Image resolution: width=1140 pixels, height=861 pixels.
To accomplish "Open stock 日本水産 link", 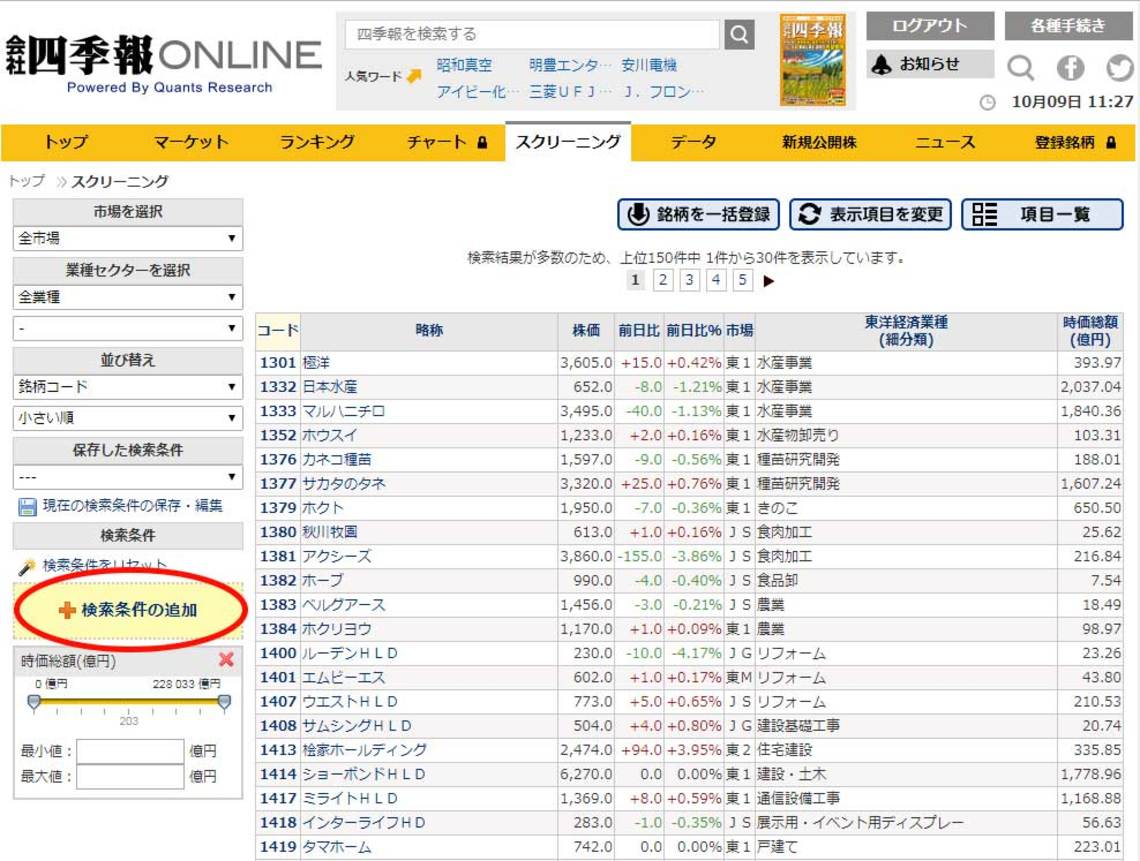I will tap(330, 387).
